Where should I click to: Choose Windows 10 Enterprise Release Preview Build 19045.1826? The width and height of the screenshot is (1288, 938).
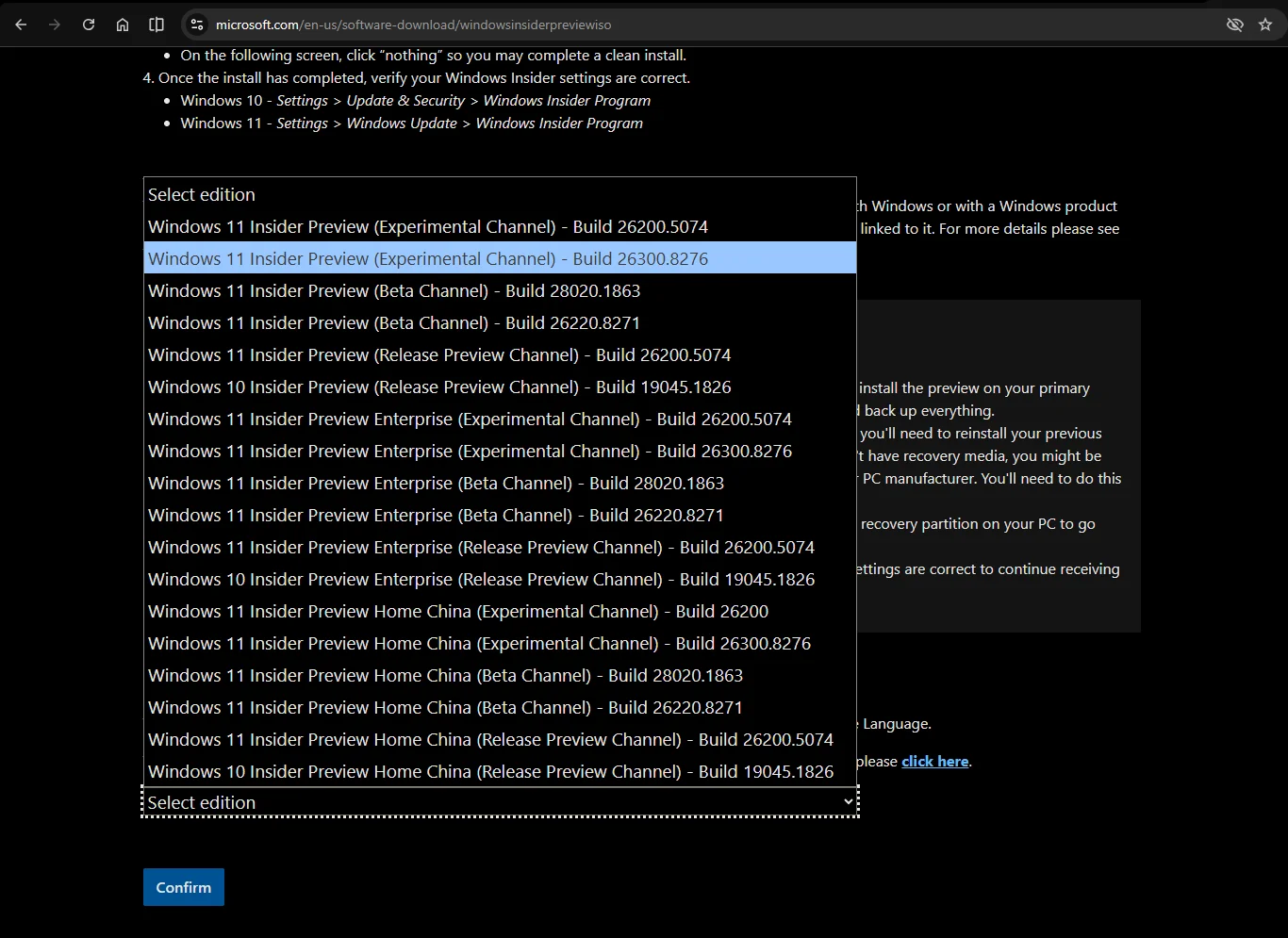point(500,579)
